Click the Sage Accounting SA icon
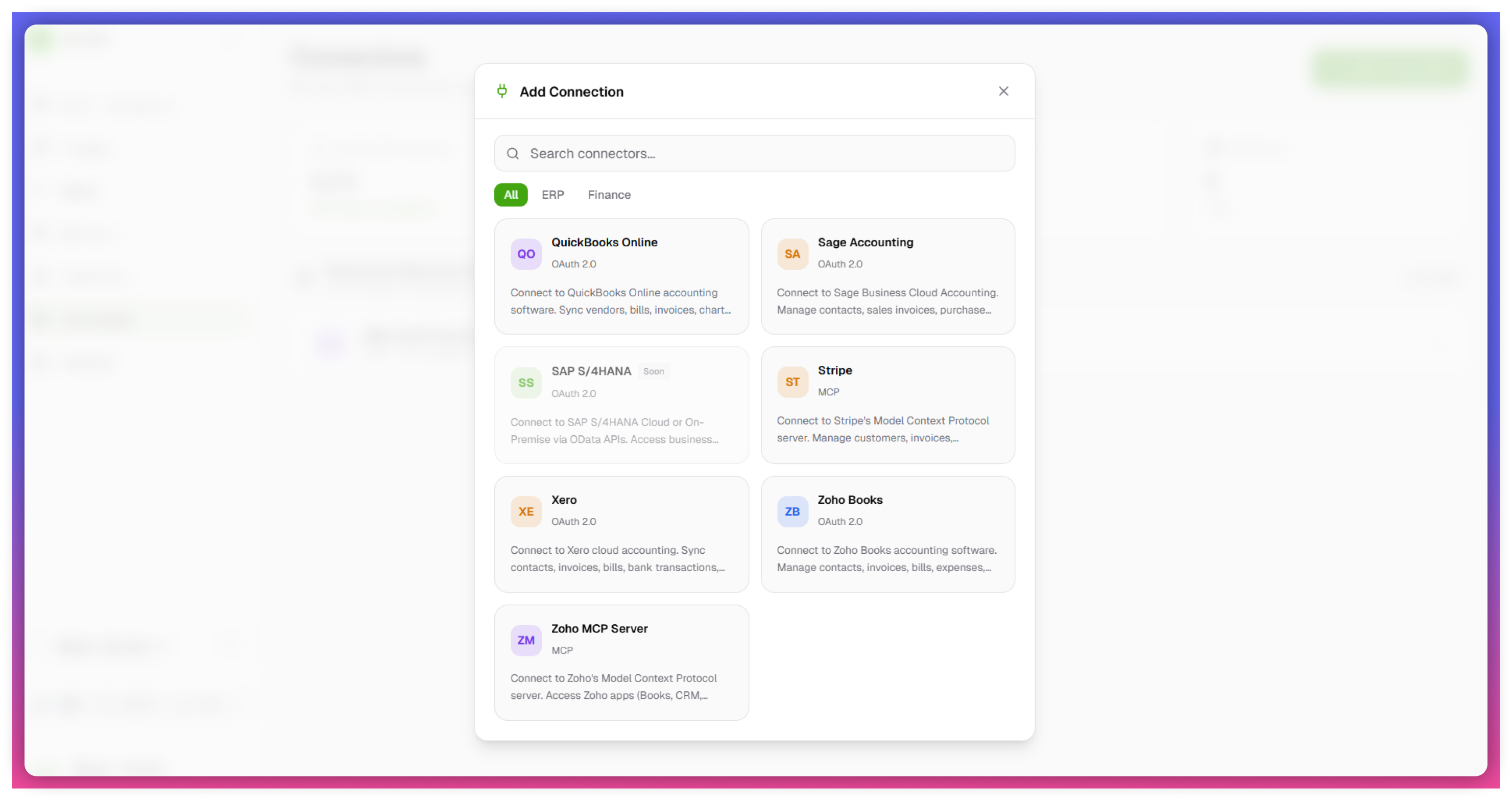The width and height of the screenshot is (1512, 801). point(792,254)
